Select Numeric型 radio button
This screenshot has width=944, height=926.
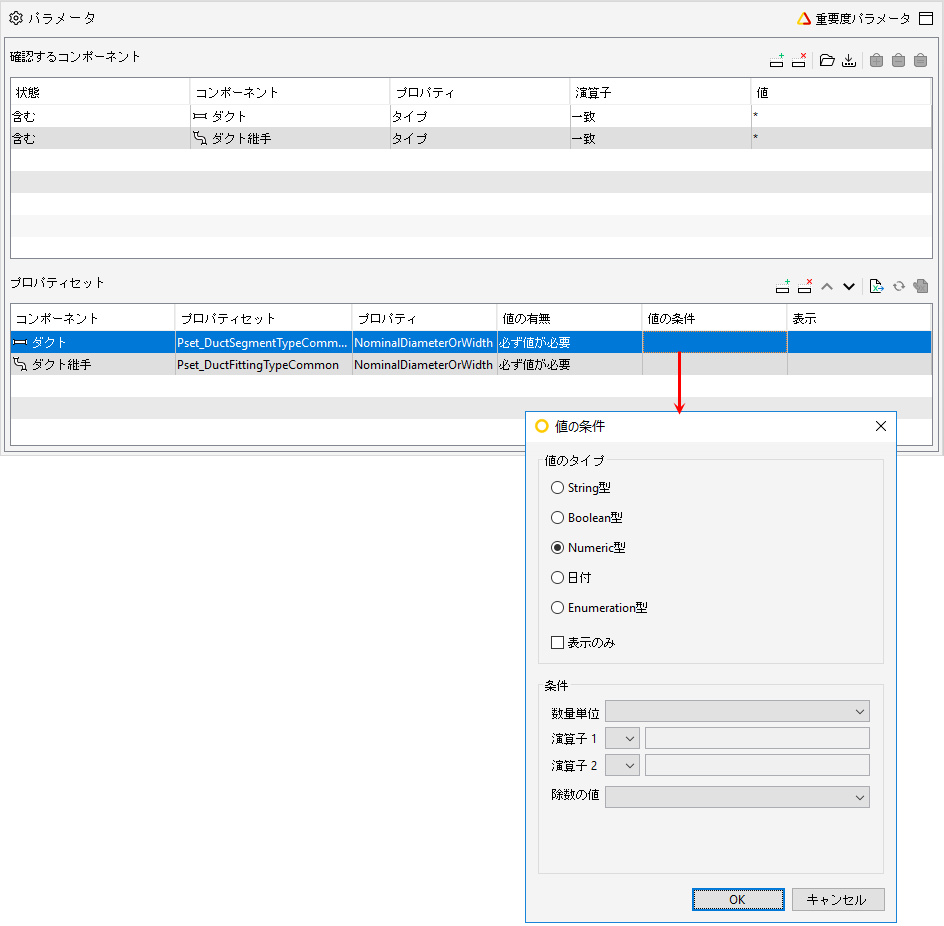point(557,548)
